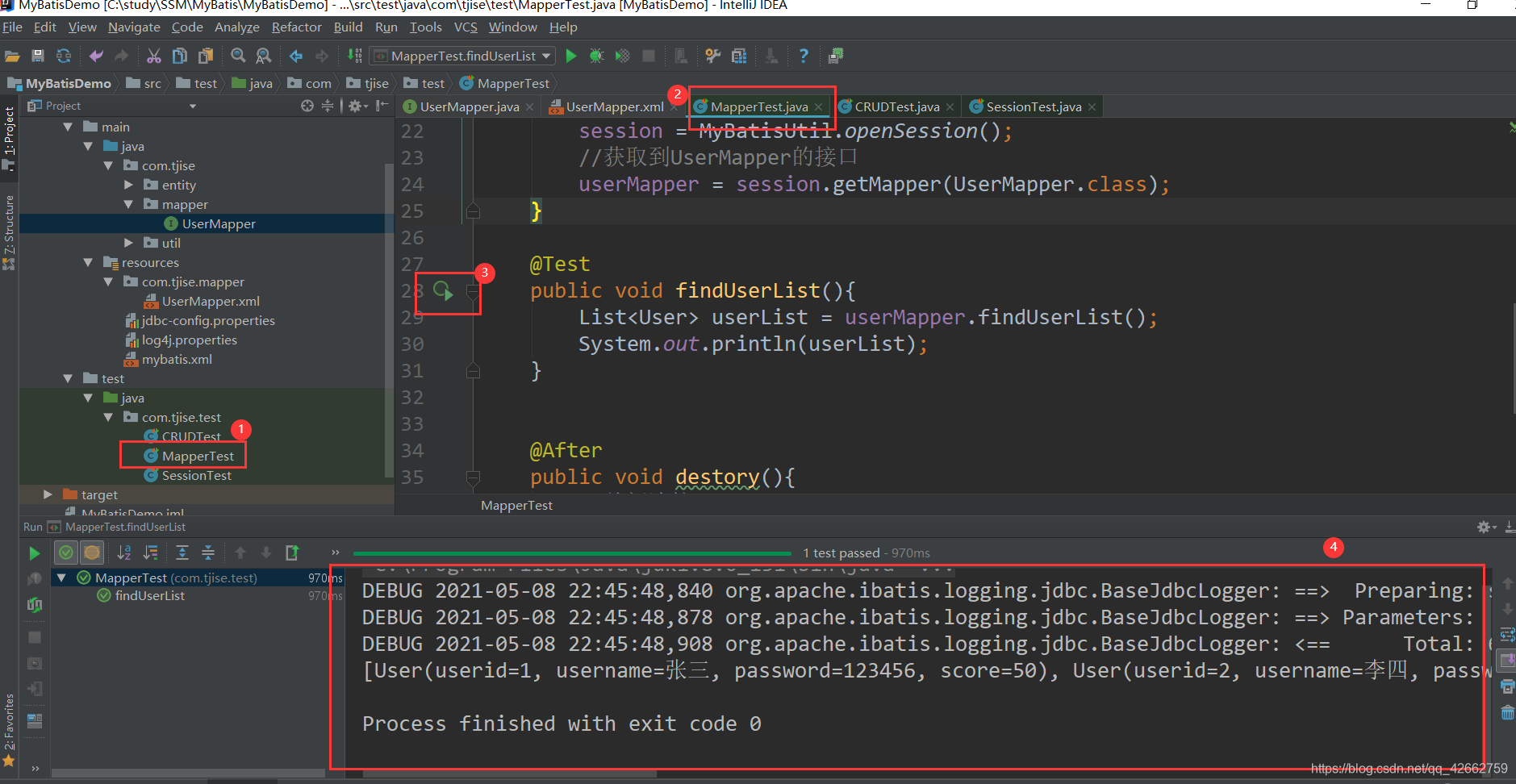Hide the Project panel with the hide icon
The width and height of the screenshot is (1516, 784).
382,106
